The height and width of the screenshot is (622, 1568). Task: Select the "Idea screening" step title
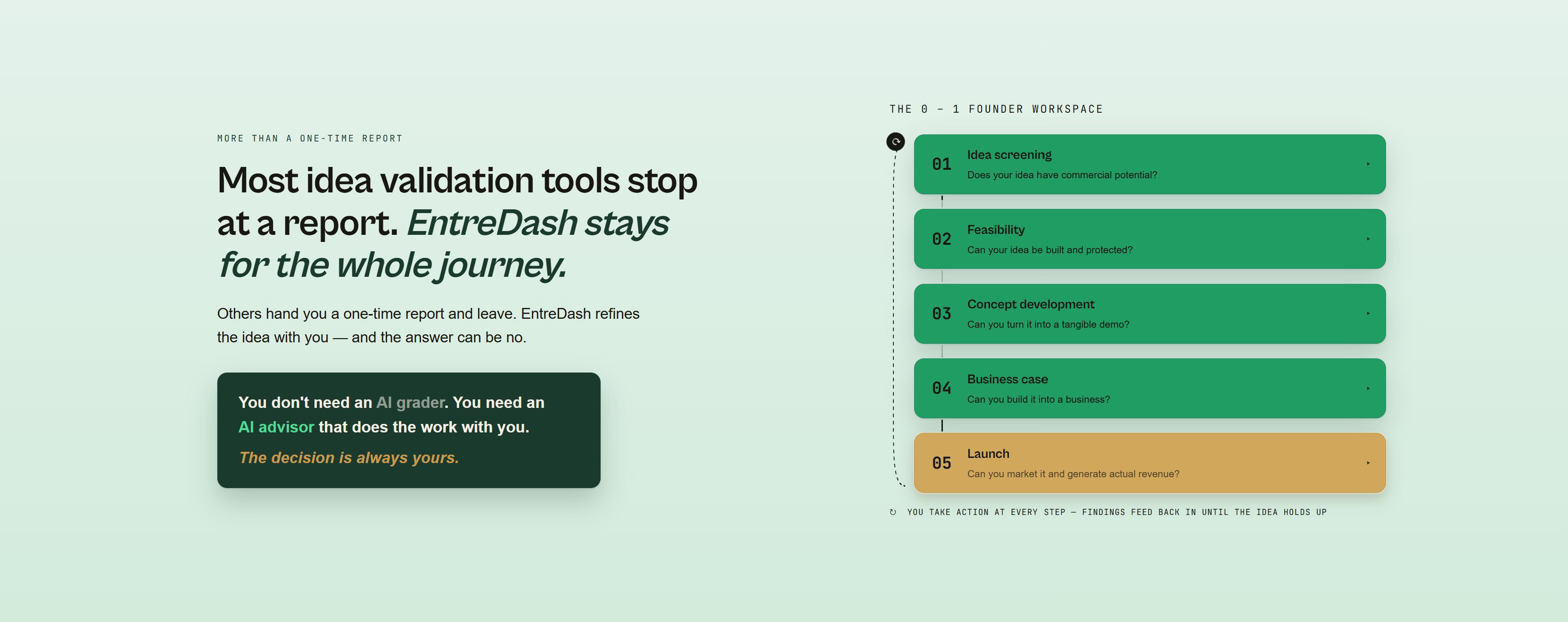[1009, 155]
